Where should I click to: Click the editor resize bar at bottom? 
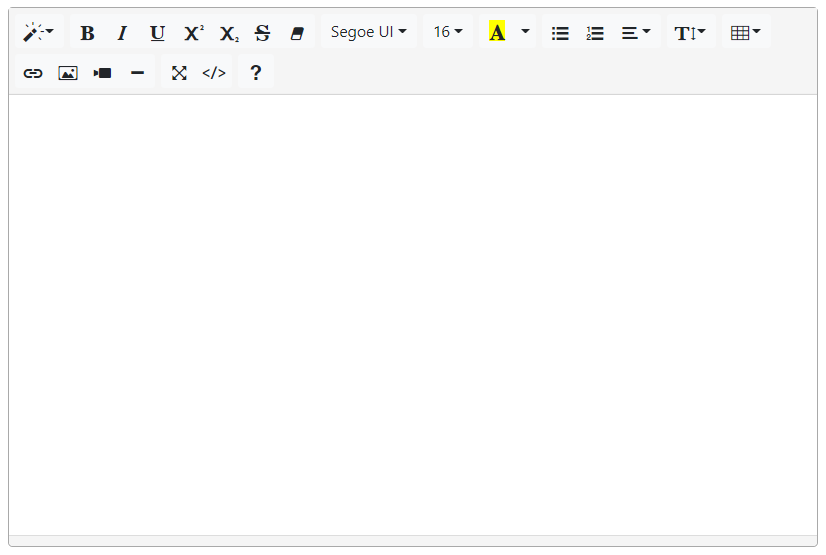tap(413, 541)
